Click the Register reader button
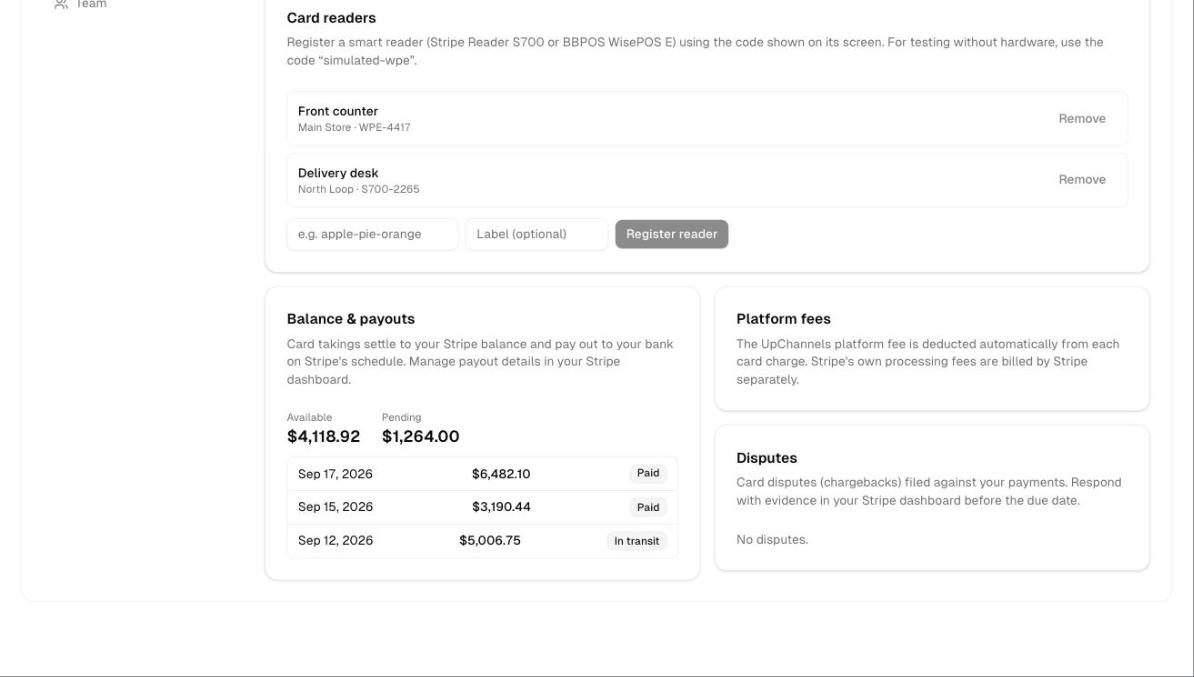Screen dimensions: 1194x677 click(672, 235)
